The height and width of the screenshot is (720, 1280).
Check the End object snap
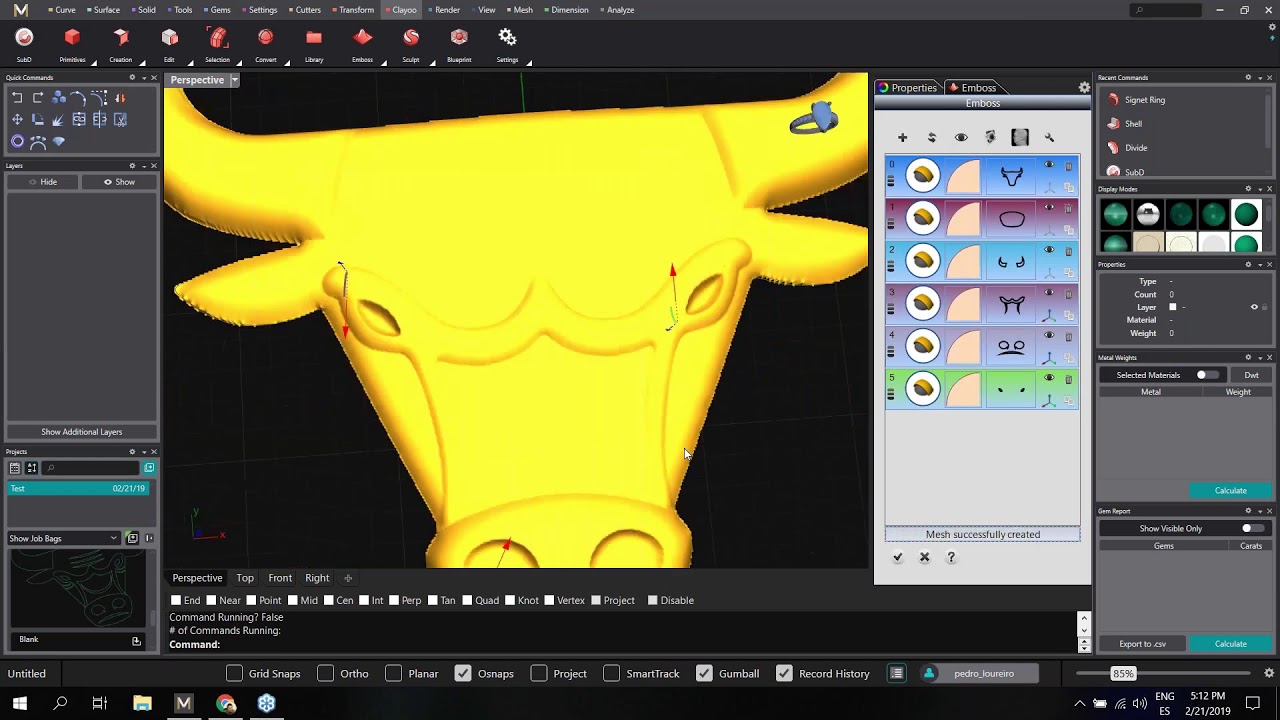pyautogui.click(x=176, y=600)
